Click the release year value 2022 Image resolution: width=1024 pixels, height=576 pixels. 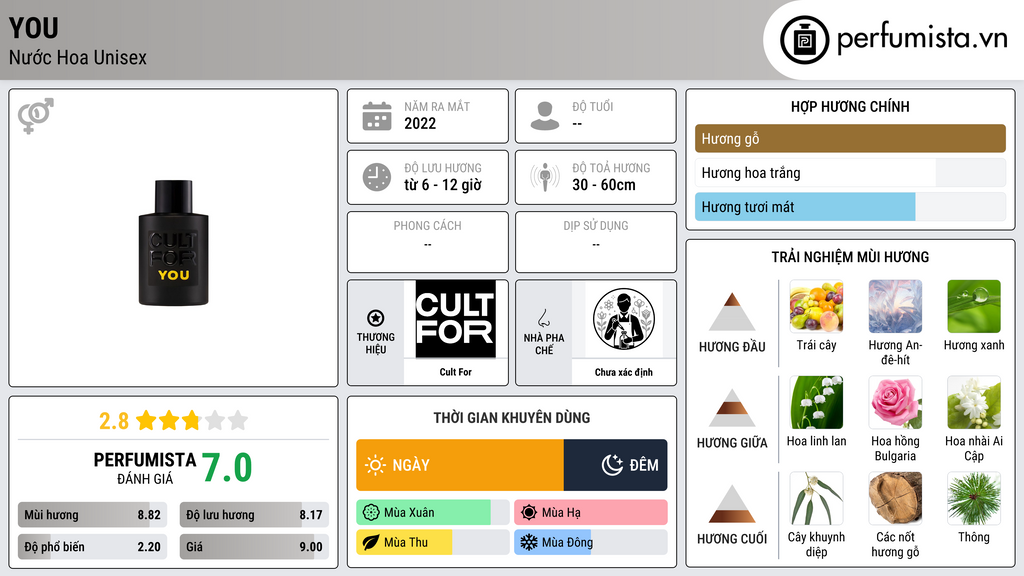(420, 123)
